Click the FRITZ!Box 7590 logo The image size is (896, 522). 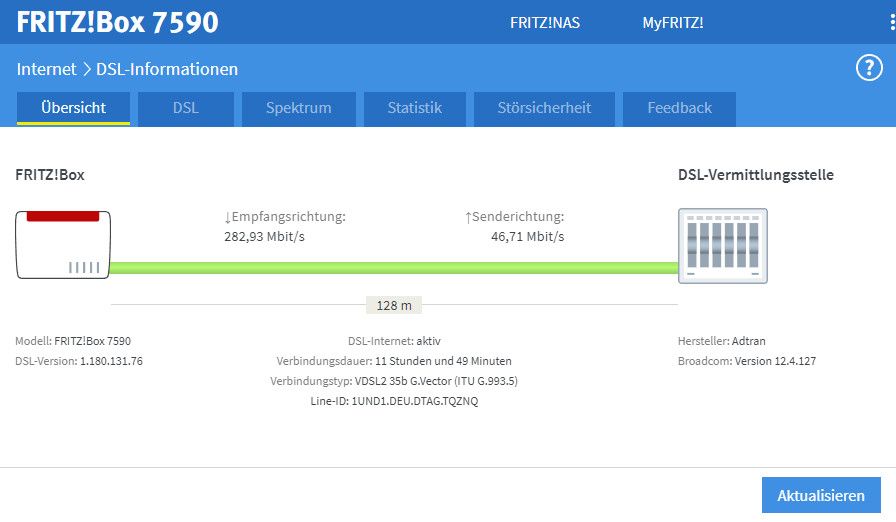[x=117, y=22]
